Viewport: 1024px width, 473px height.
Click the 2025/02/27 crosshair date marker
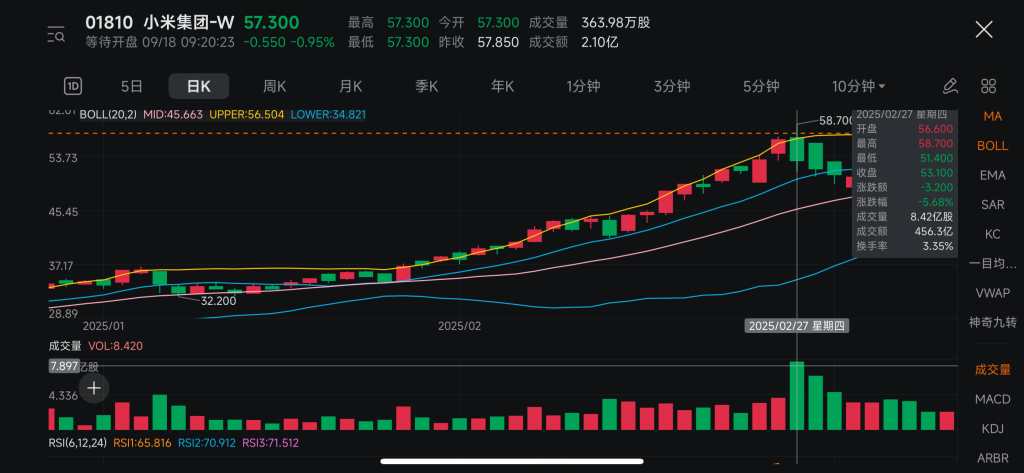(797, 325)
